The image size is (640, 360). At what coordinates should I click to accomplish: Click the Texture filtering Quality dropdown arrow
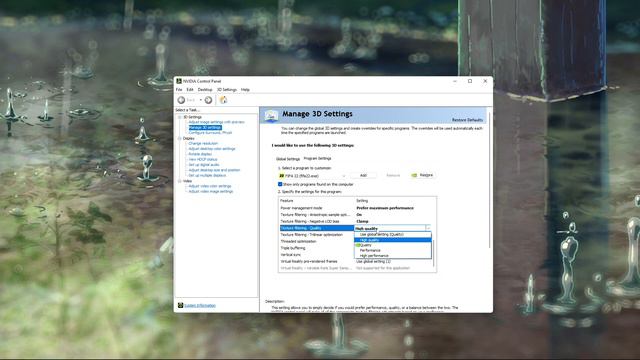[428, 228]
